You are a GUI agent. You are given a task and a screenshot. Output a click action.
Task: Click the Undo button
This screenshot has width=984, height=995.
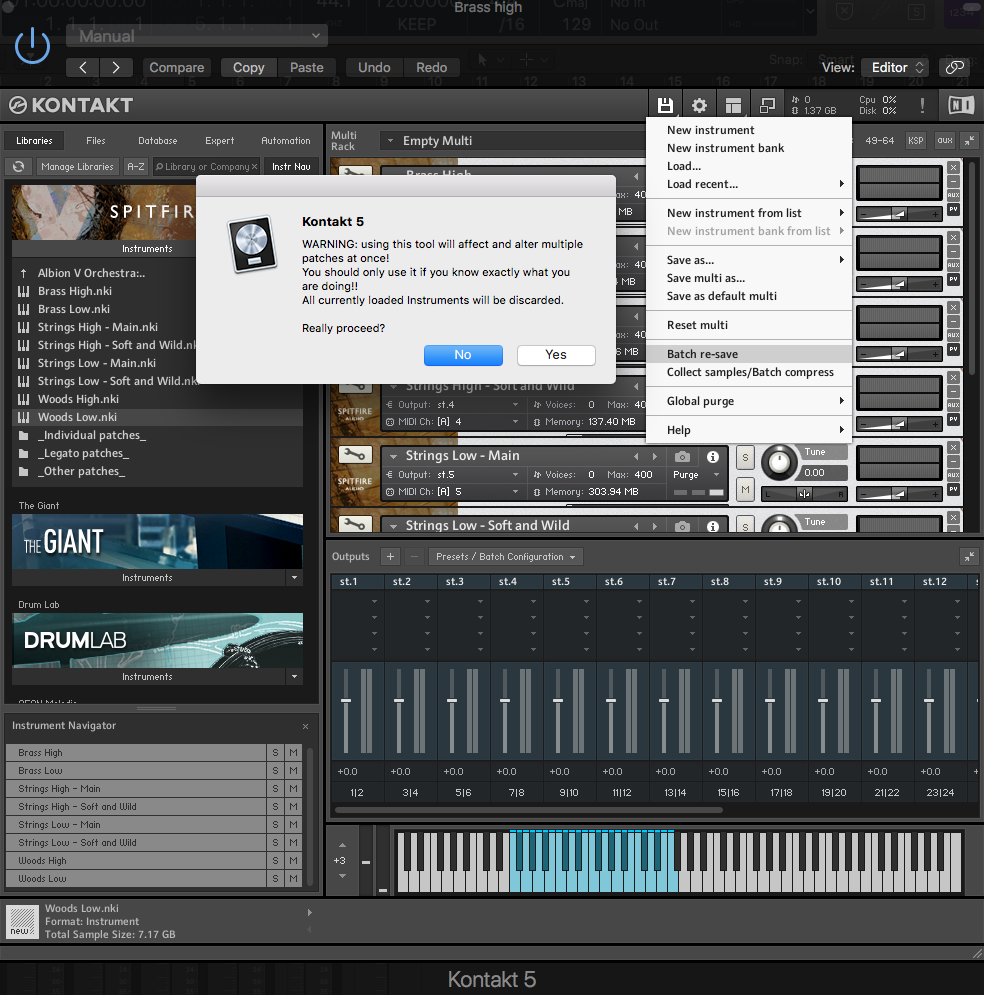(x=374, y=67)
